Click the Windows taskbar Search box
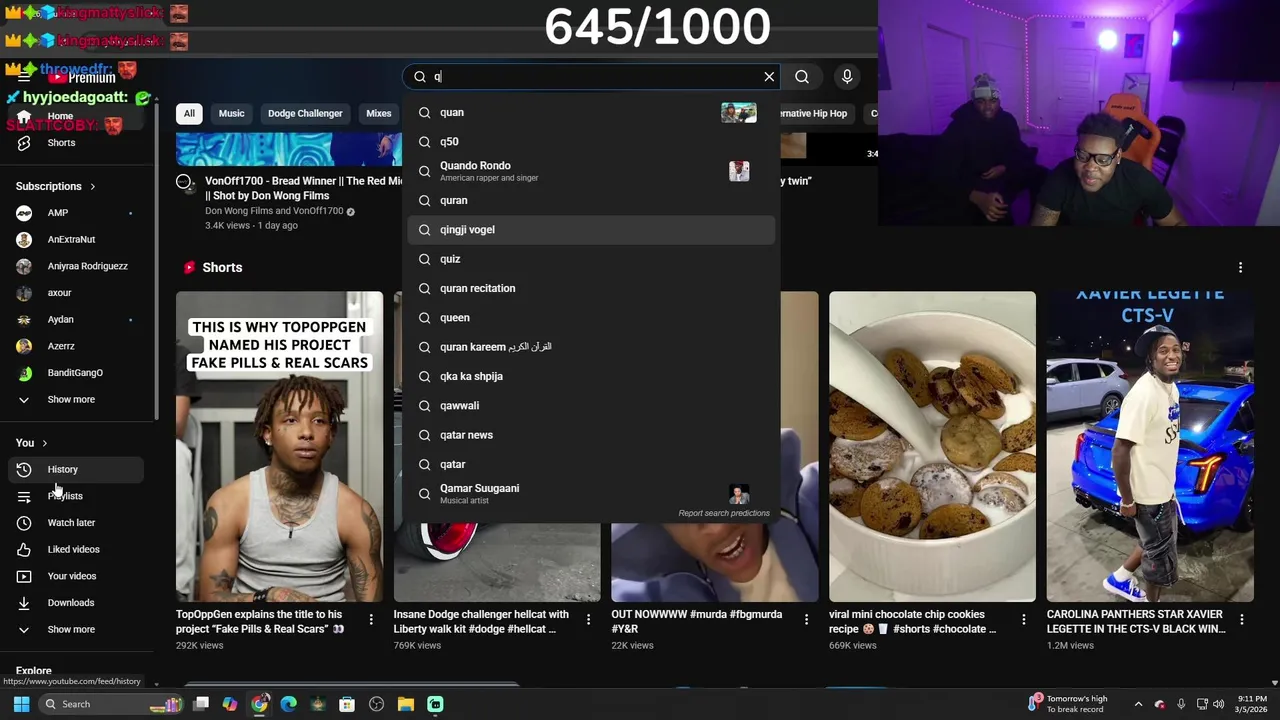This screenshot has height=720, width=1280. tap(110, 704)
